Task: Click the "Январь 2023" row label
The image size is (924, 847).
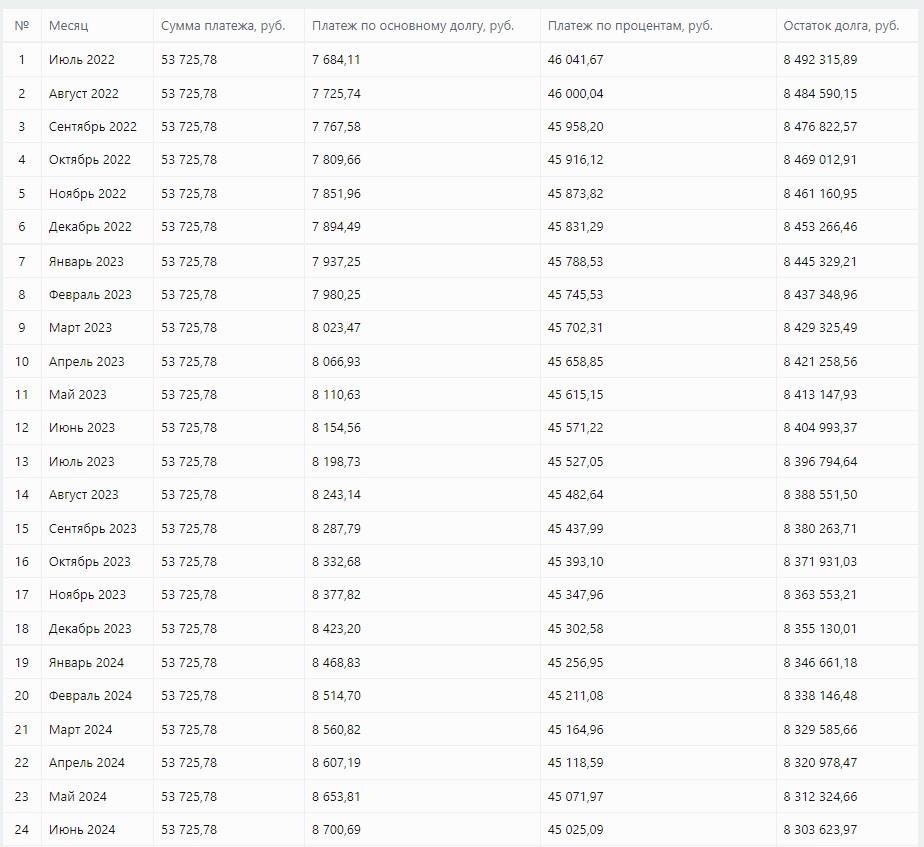Action: point(86,262)
